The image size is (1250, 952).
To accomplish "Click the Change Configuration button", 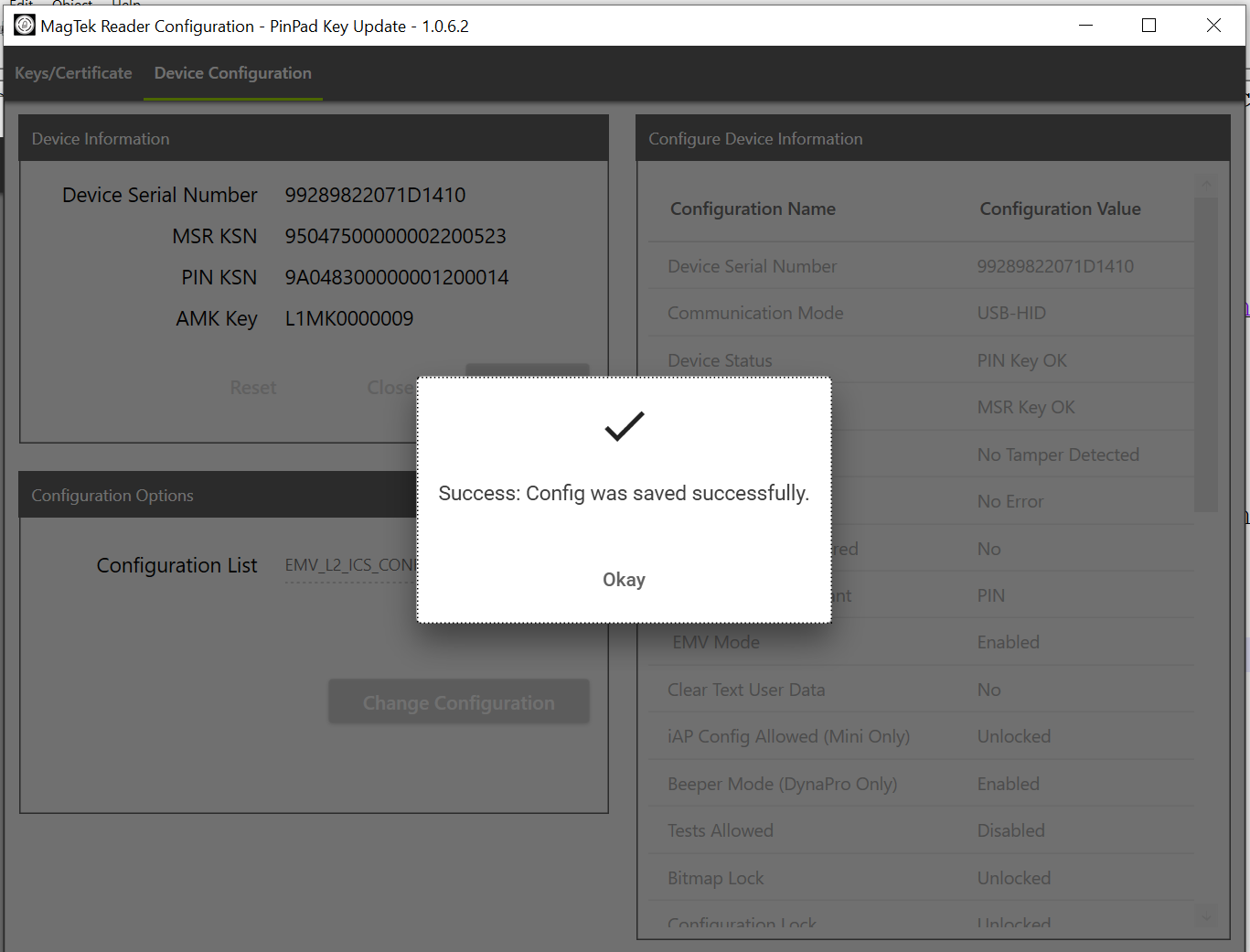I will click(x=458, y=702).
